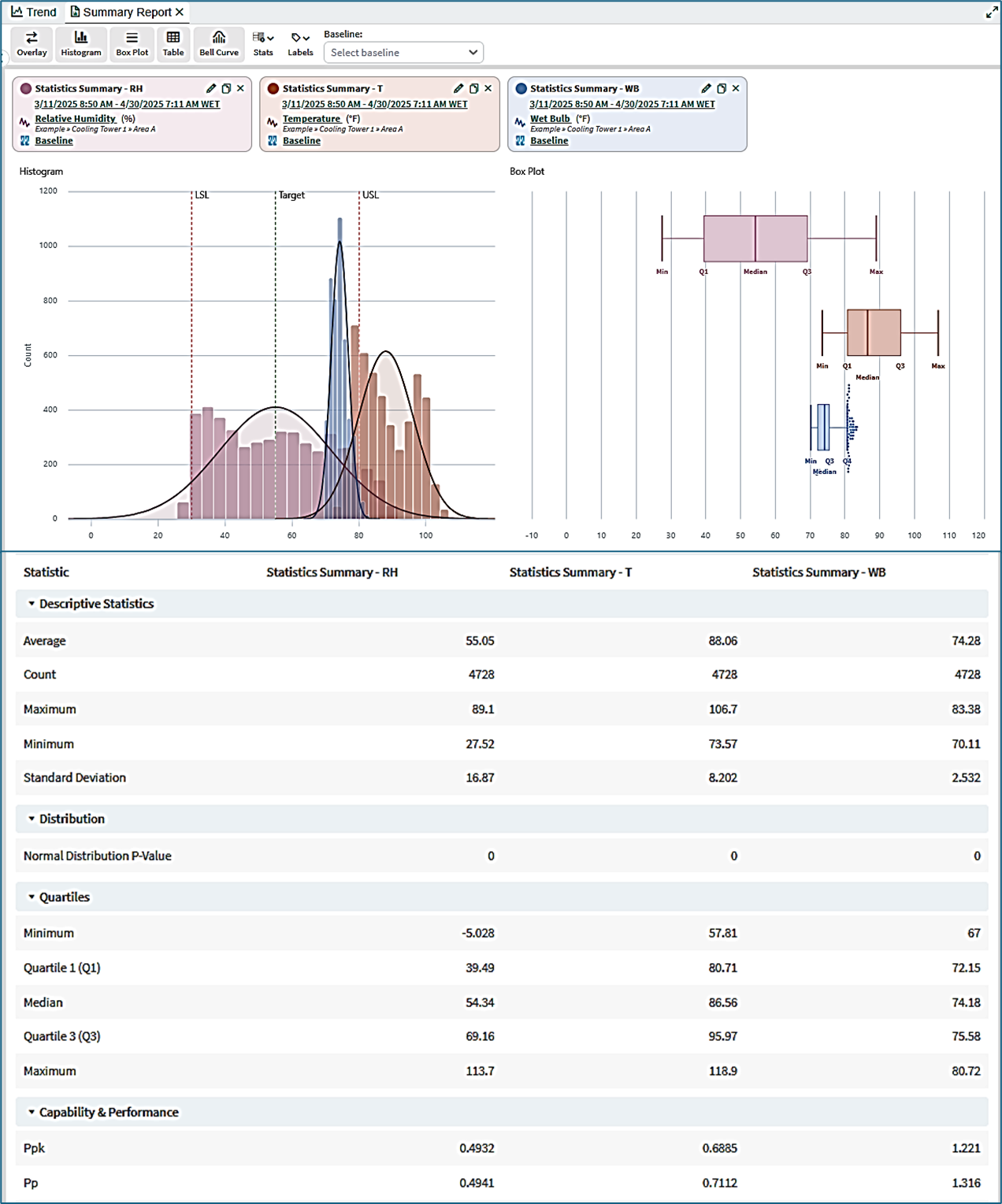The height and width of the screenshot is (1204, 1002).
Task: Edit the Statistics Summary - RH card
Action: (211, 88)
